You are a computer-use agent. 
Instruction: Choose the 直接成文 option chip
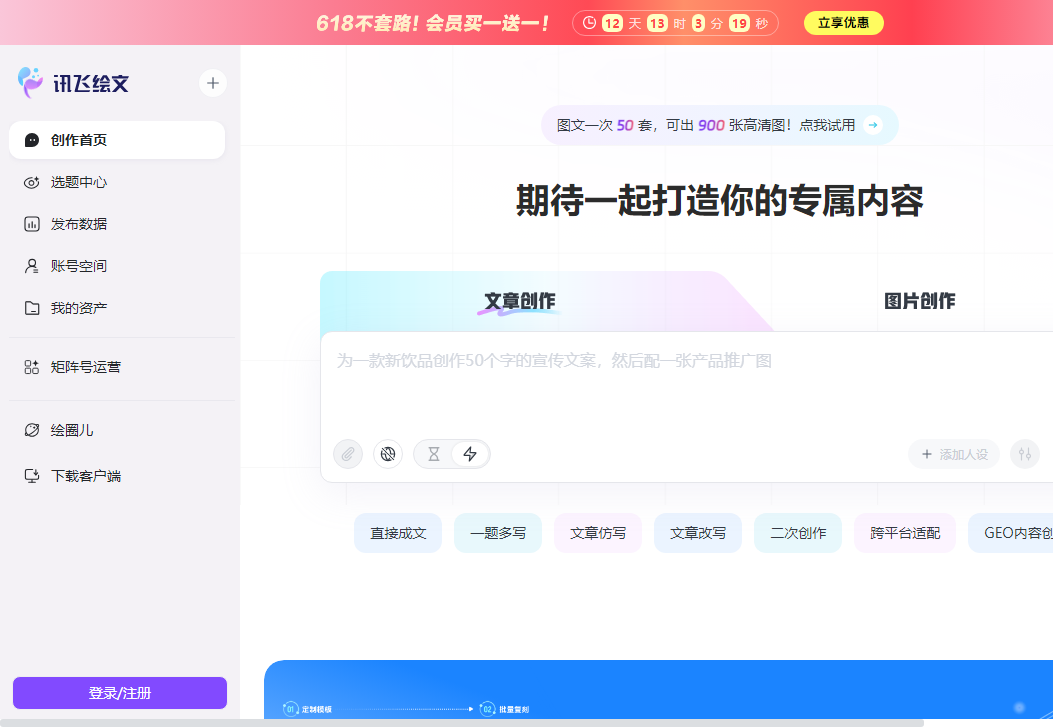point(398,533)
